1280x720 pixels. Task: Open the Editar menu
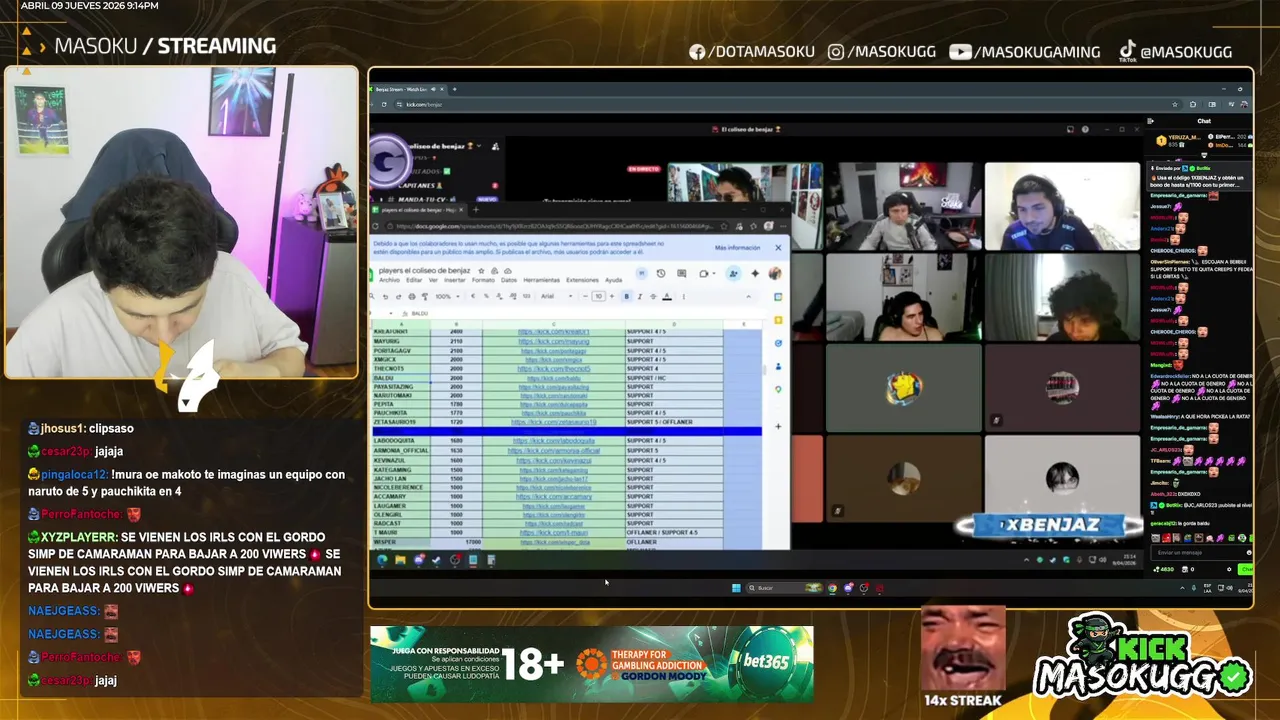[x=414, y=280]
